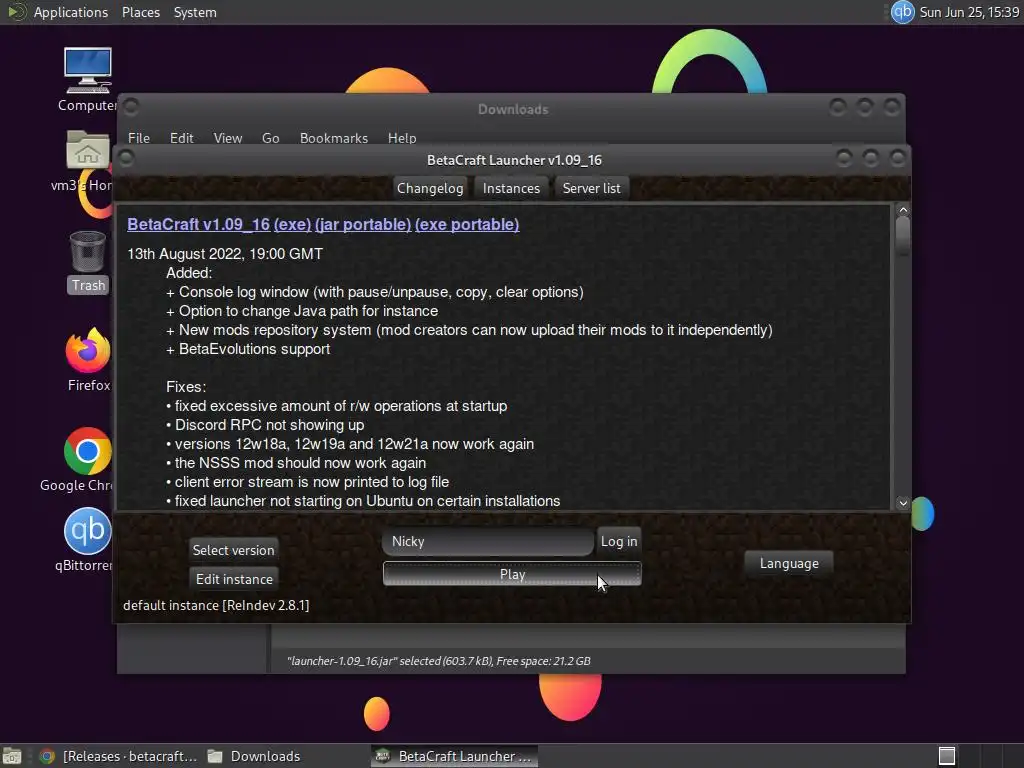Click the launcher not starting on Ubuntu line
The width and height of the screenshot is (1024, 768).
pyautogui.click(x=363, y=500)
